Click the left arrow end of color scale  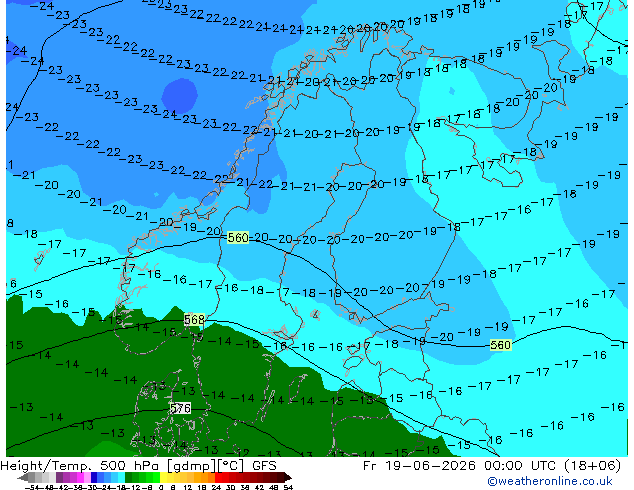[22, 478]
